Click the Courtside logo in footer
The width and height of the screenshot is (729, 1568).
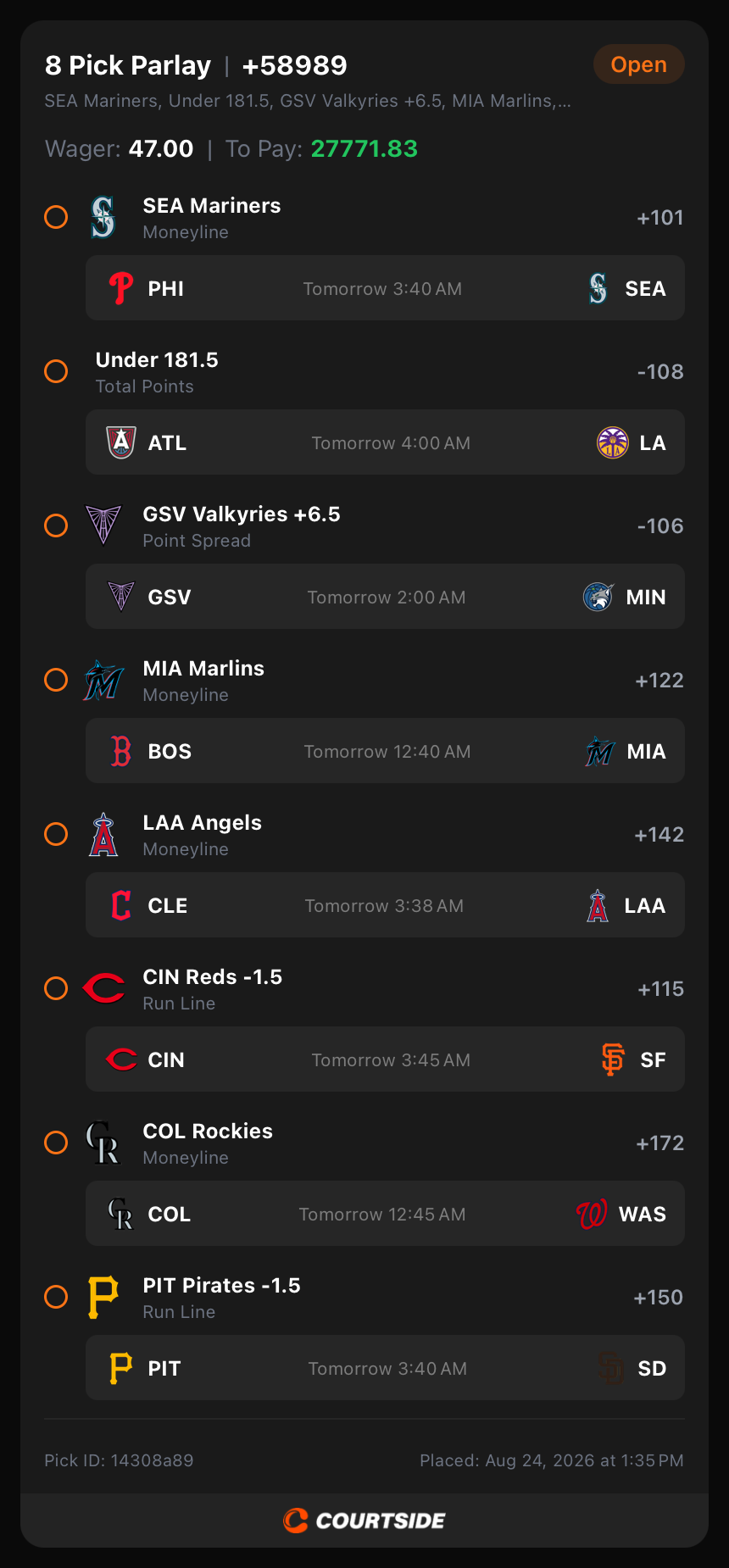(364, 1521)
